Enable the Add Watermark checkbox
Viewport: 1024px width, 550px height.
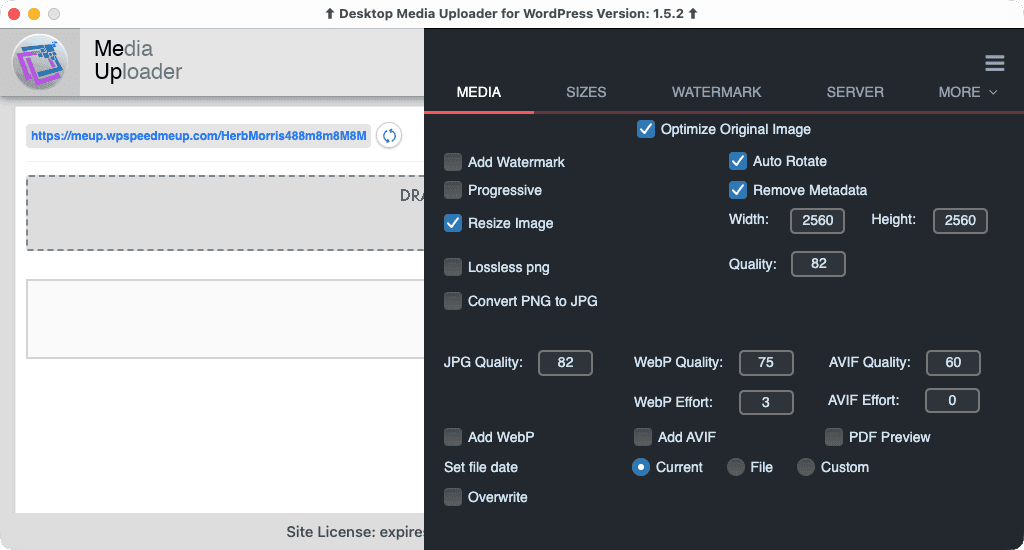click(x=453, y=162)
